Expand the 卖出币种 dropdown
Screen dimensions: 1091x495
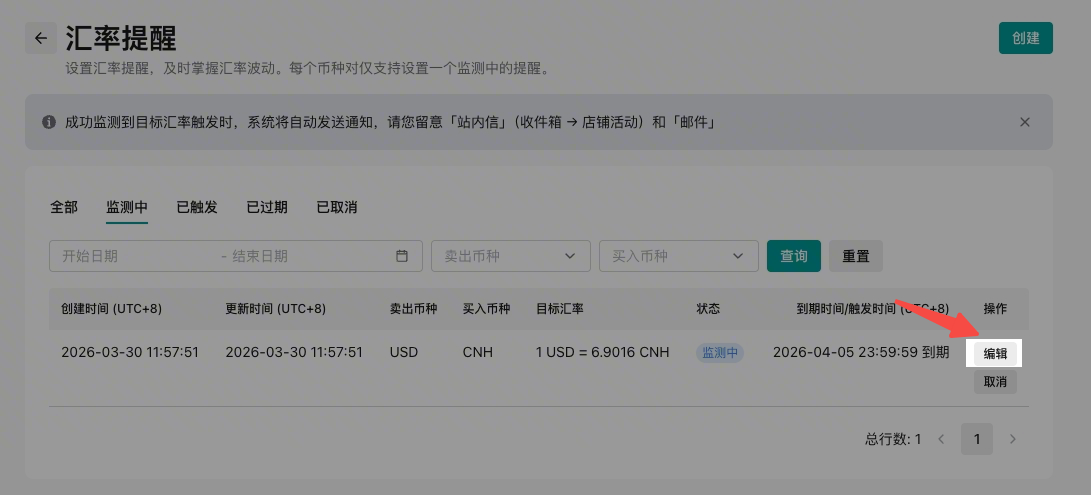coord(510,256)
